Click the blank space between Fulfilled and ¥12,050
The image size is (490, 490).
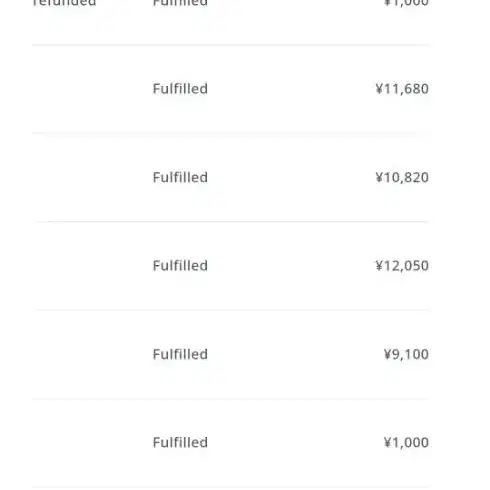pyautogui.click(x=292, y=266)
